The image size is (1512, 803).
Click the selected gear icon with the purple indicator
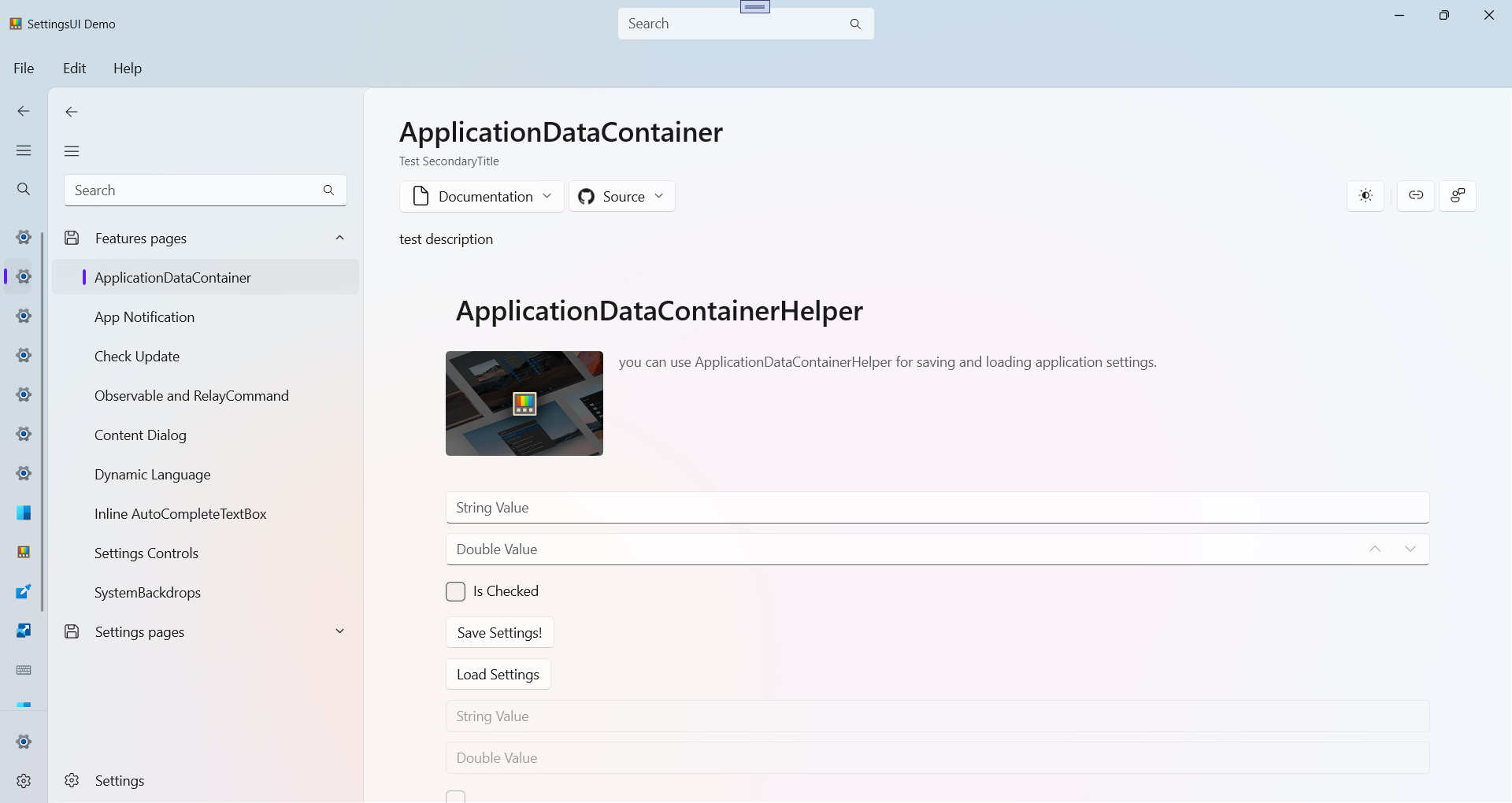(x=24, y=276)
